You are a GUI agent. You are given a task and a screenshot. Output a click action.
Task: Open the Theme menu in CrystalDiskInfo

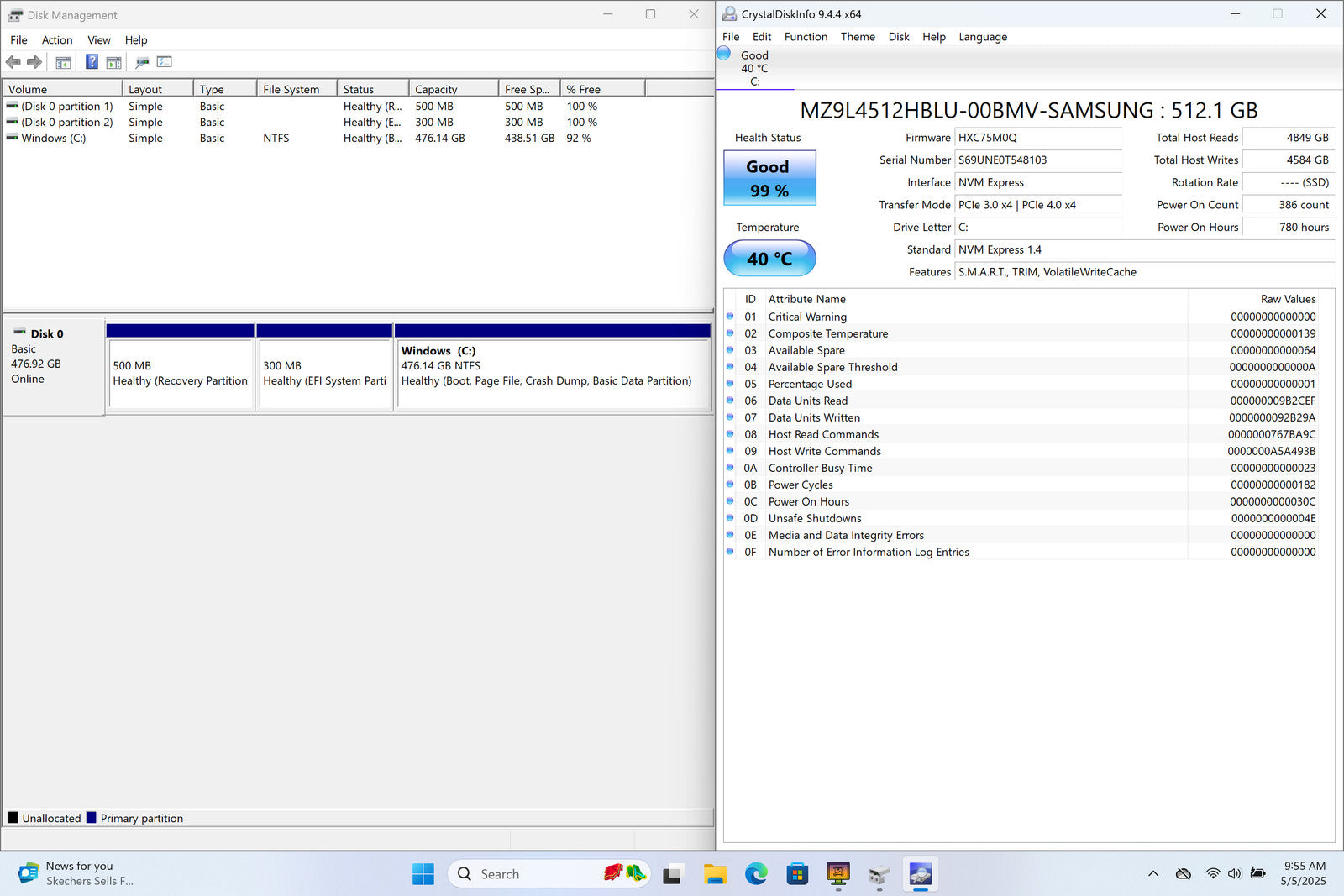pos(858,37)
